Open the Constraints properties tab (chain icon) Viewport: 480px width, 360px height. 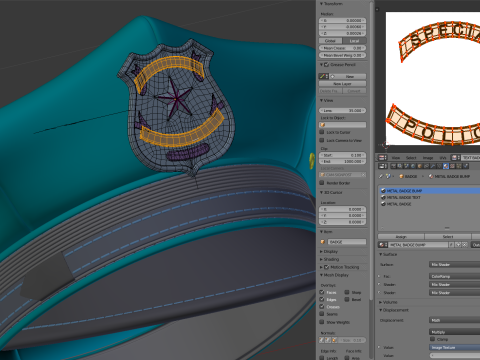[x=427, y=166]
